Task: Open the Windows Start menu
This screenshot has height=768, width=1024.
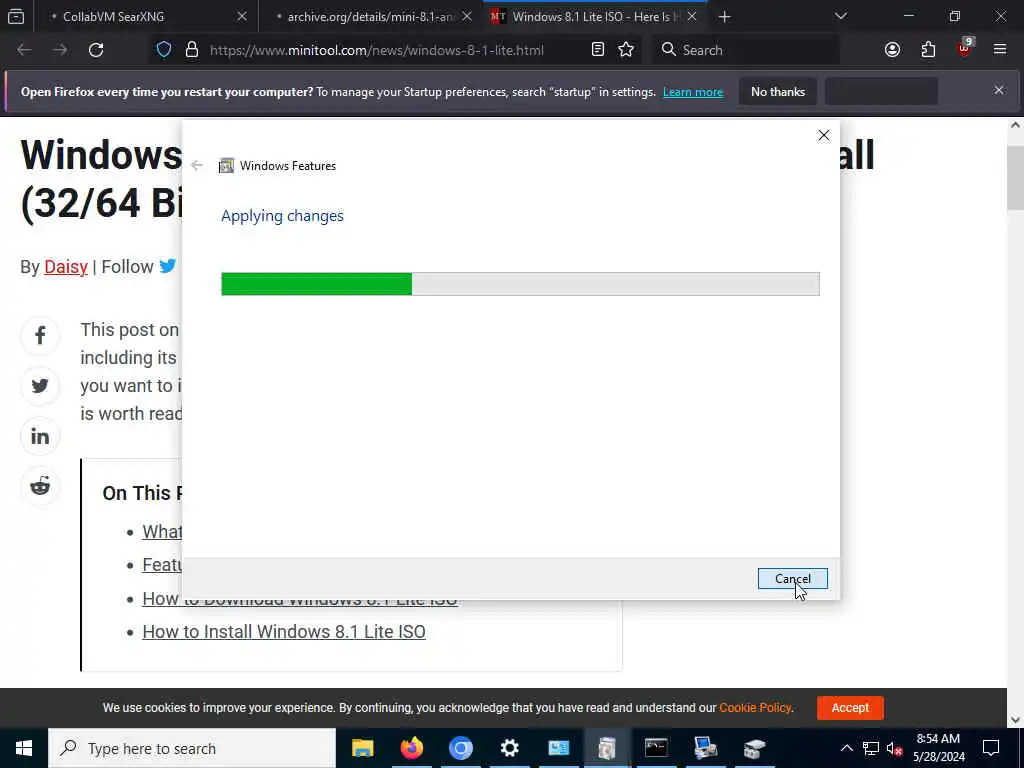Action: coord(24,748)
